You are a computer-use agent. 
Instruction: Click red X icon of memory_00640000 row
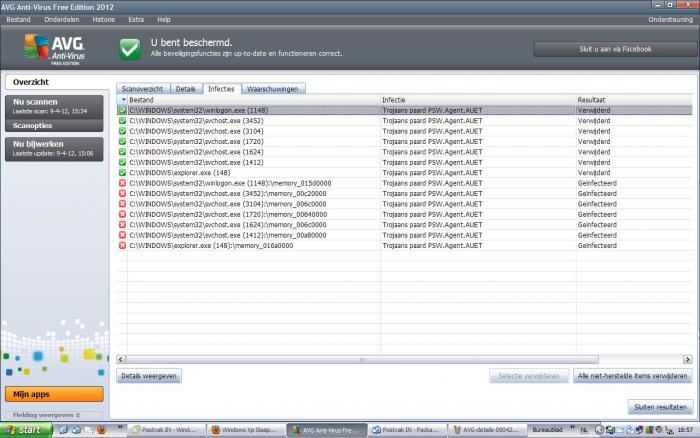pos(122,214)
